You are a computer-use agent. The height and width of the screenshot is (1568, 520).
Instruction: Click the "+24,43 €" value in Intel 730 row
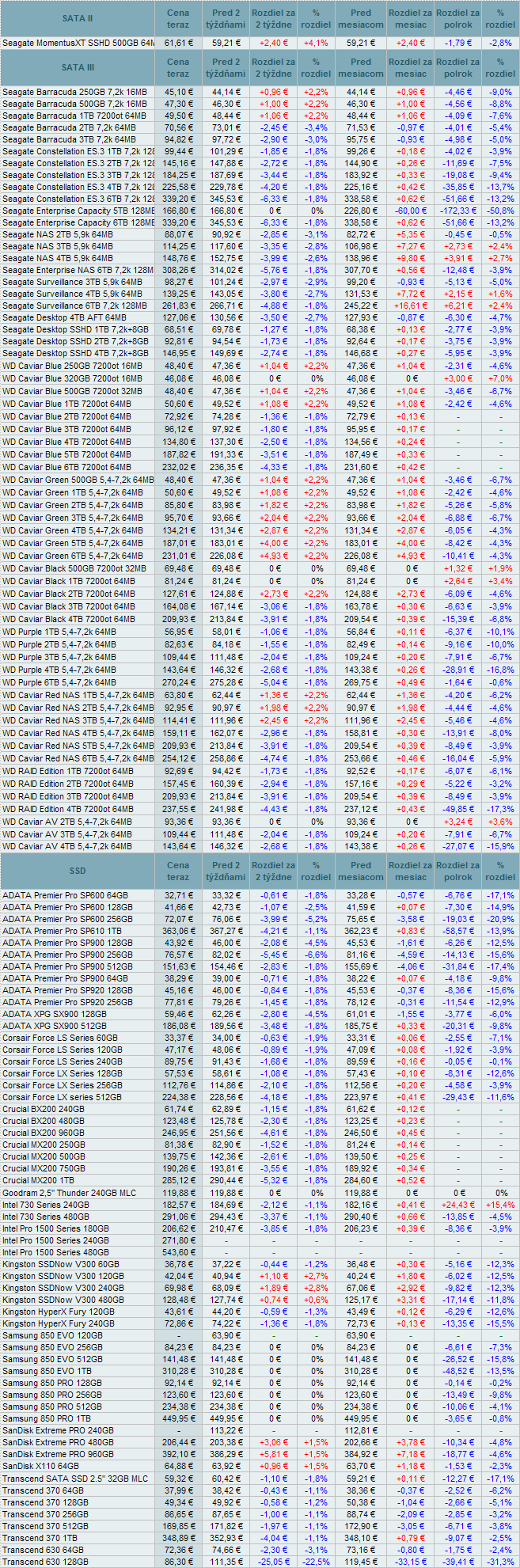pyautogui.click(x=457, y=1205)
